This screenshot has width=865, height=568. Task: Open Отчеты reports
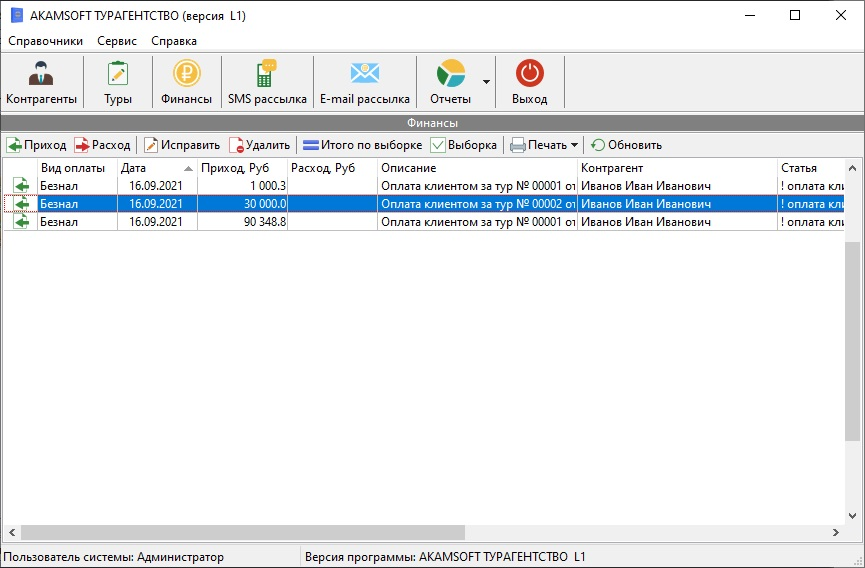(x=450, y=82)
